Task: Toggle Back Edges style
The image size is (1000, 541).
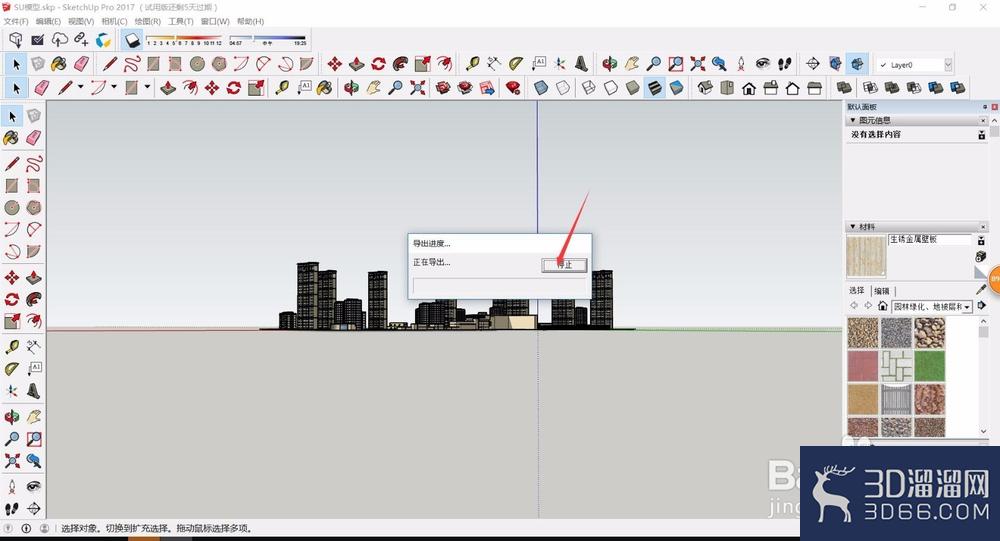Action: coord(562,87)
